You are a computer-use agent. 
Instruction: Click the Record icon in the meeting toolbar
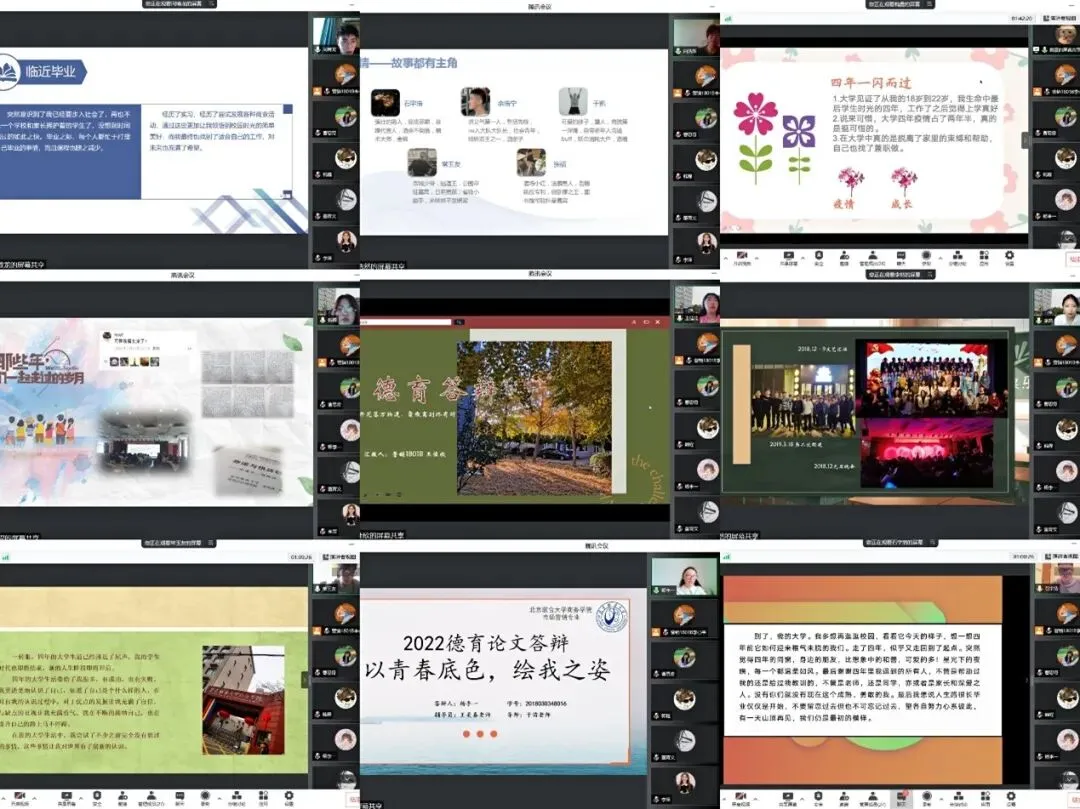206,795
